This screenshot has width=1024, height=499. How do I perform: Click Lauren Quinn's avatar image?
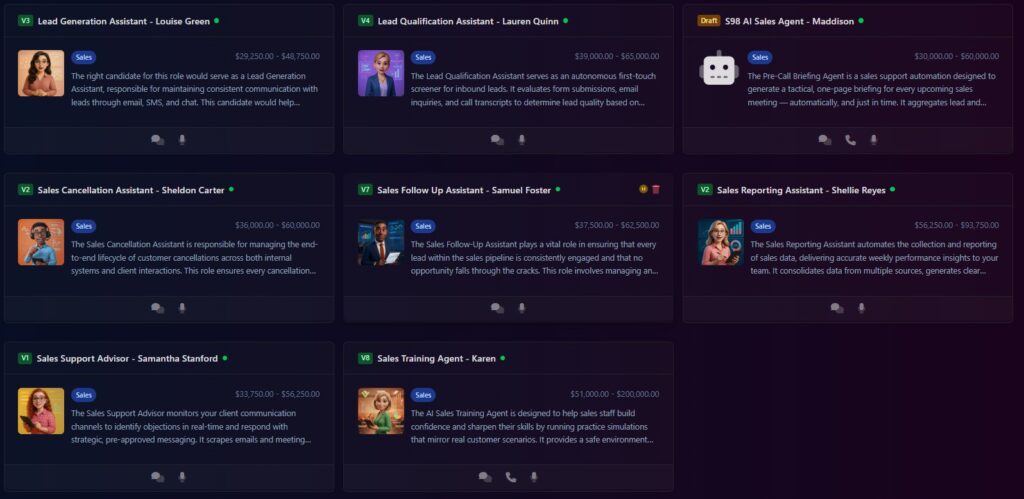click(x=381, y=73)
